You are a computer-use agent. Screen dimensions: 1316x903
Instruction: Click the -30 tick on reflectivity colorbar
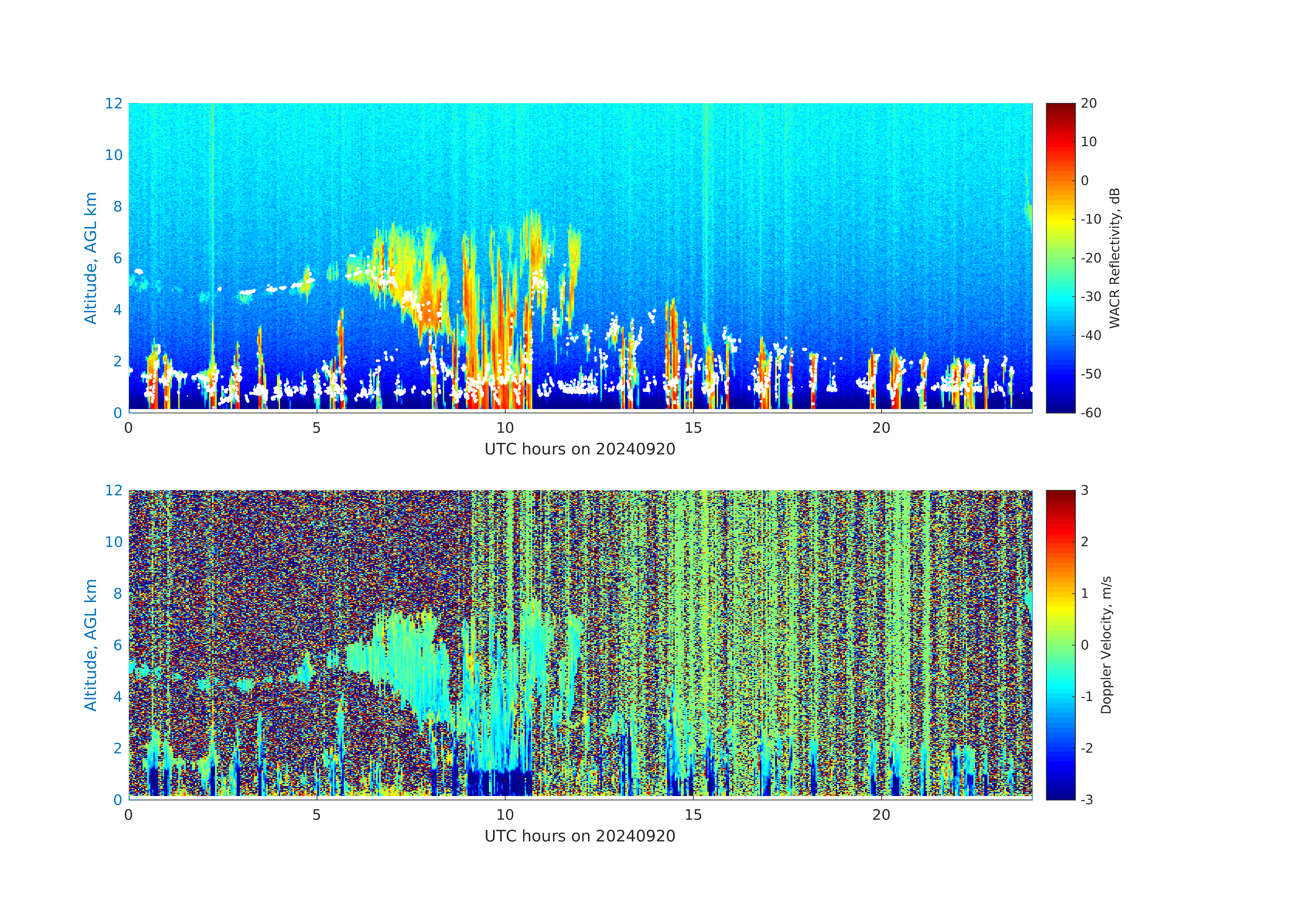1091,297
